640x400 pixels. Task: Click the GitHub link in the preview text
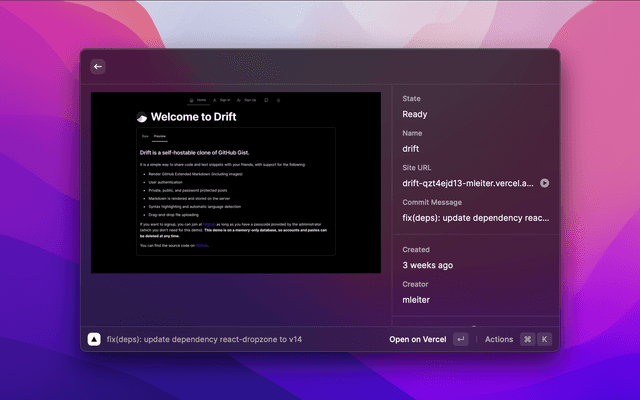[x=202, y=244]
